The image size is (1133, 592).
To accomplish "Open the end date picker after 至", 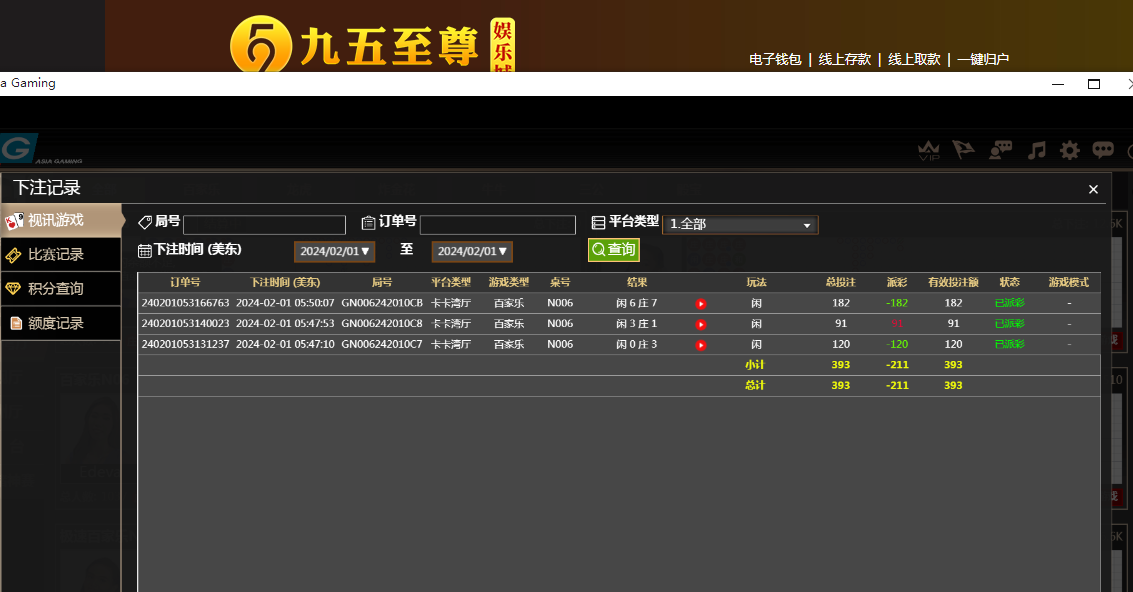I will [472, 251].
